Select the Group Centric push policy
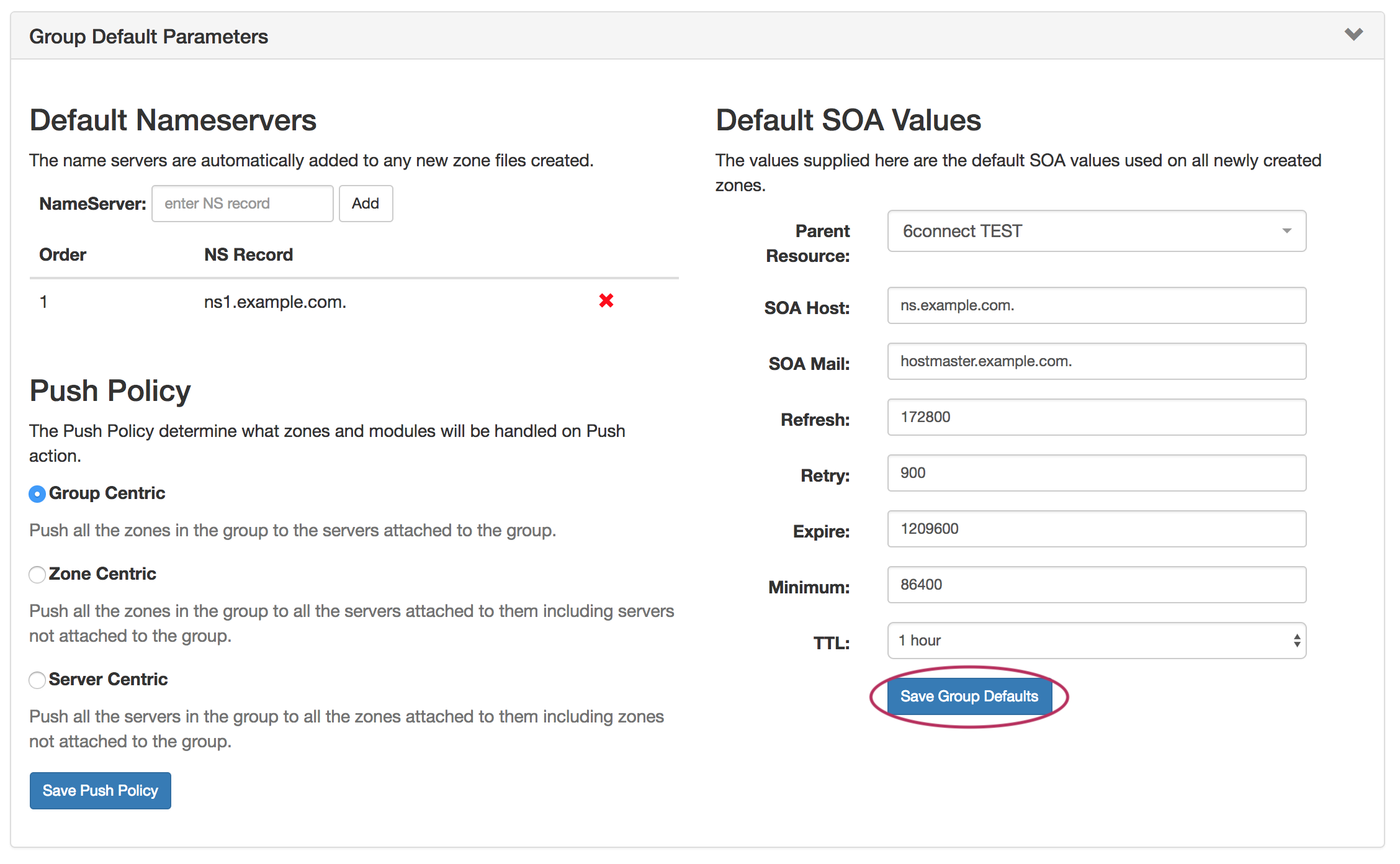The height and width of the screenshot is (864, 1400). (x=37, y=494)
